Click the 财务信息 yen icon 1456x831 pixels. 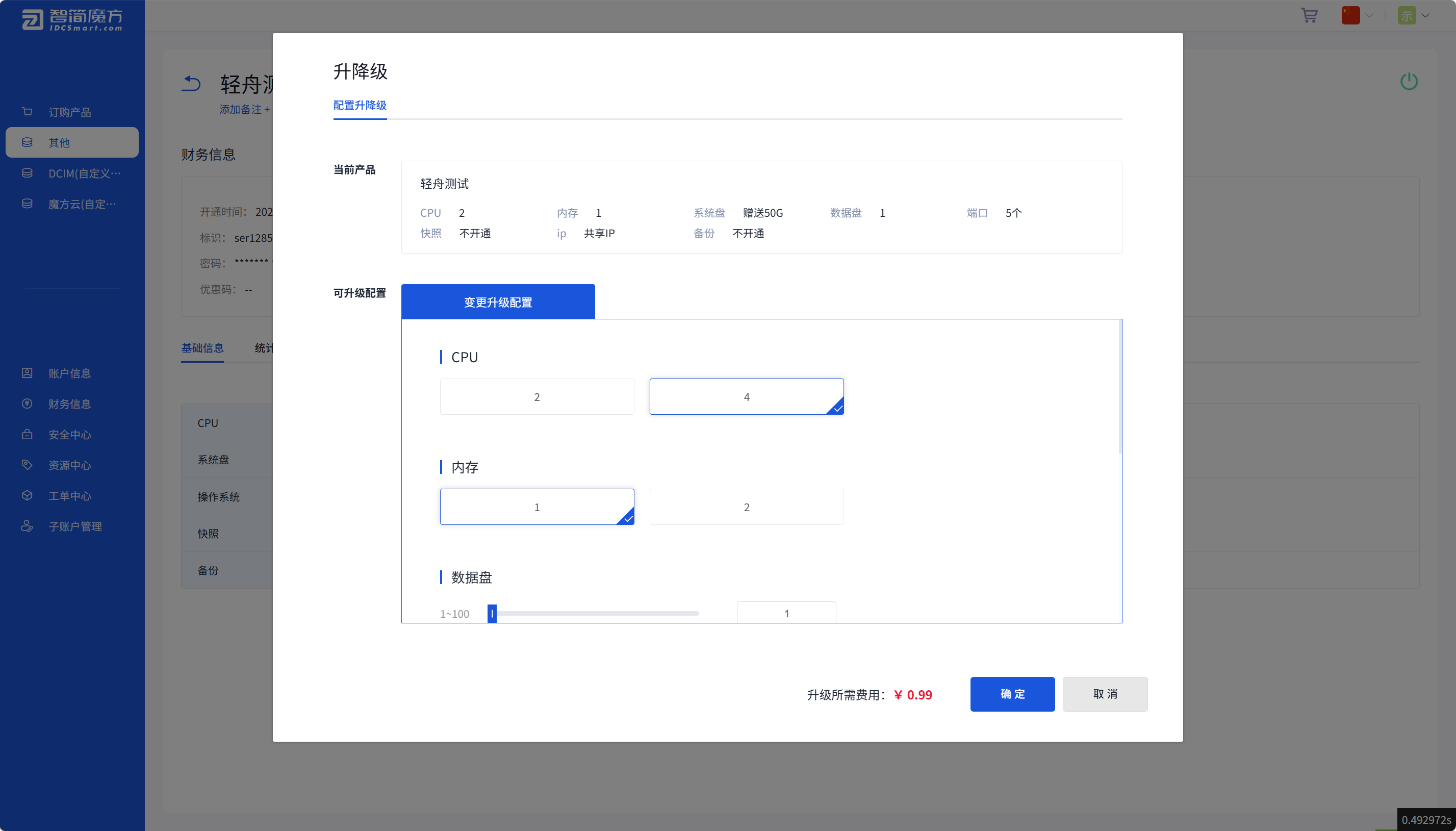(x=27, y=404)
